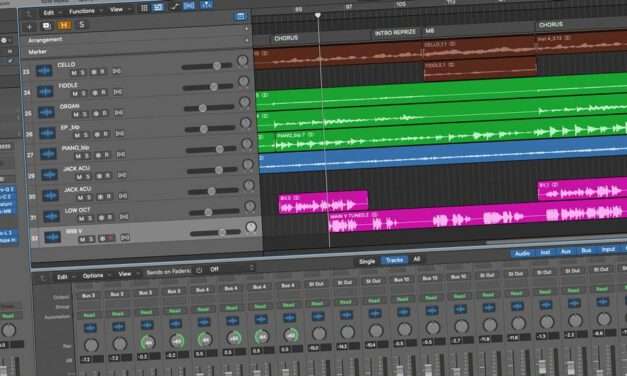
Task: Click the add new track plus button
Action: (29, 27)
